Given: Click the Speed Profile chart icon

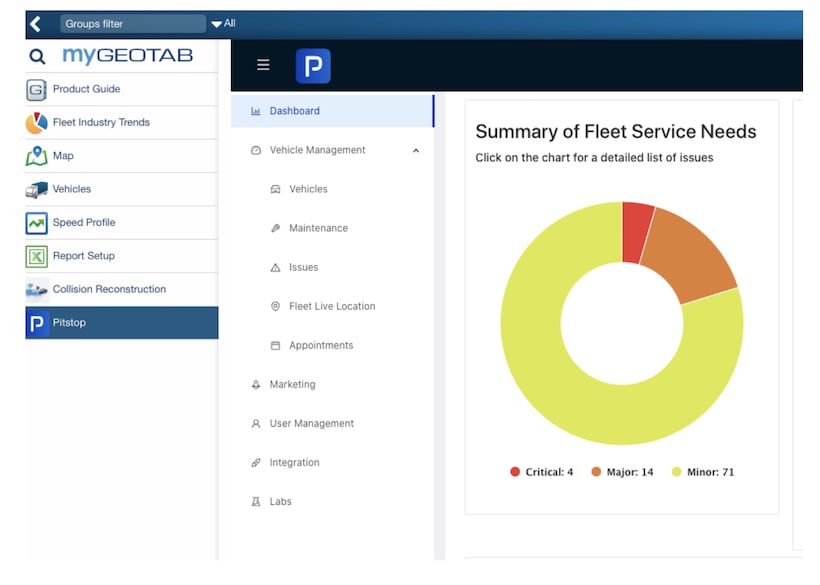Looking at the screenshot, I should point(37,223).
